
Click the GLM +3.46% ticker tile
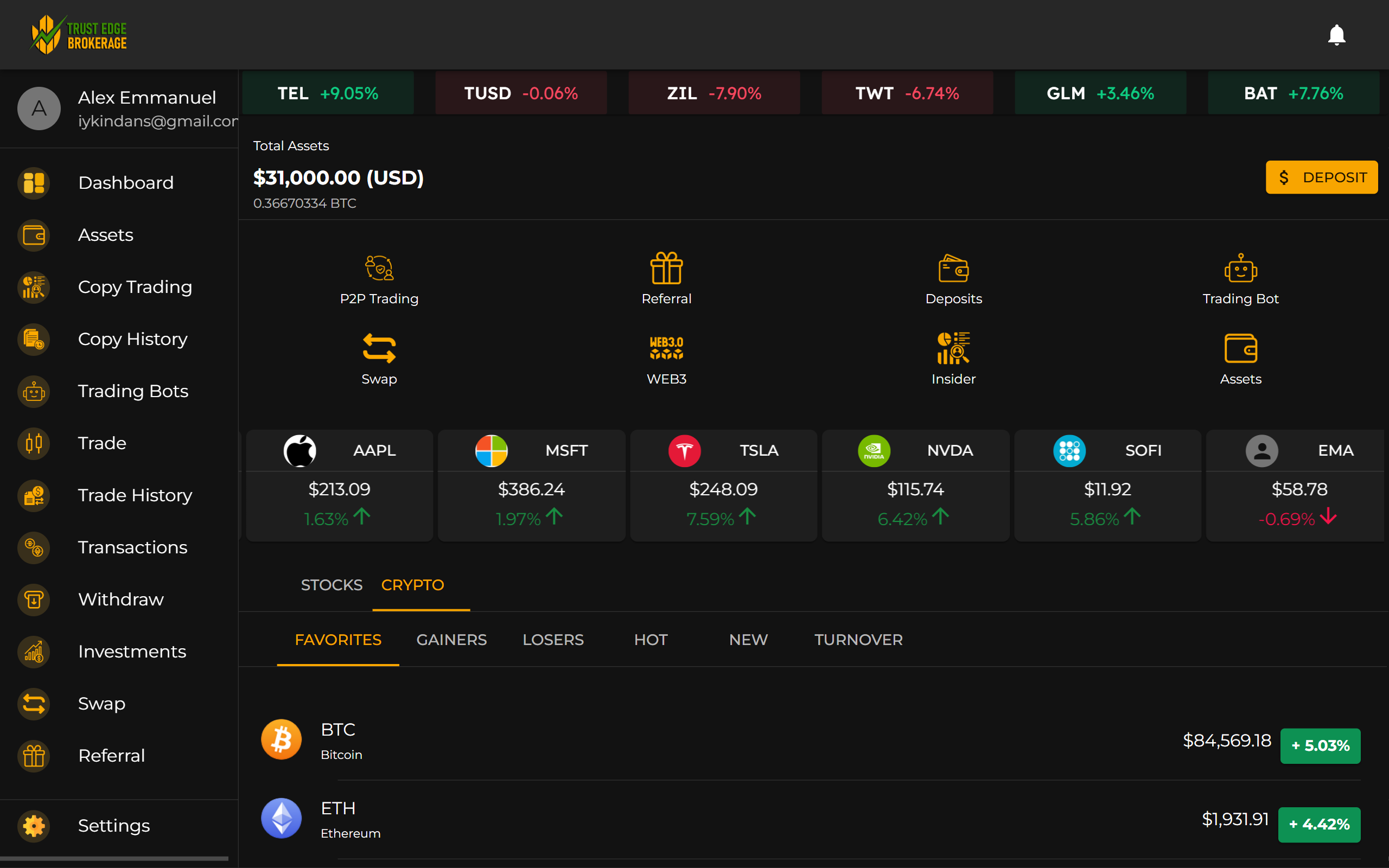point(1100,93)
